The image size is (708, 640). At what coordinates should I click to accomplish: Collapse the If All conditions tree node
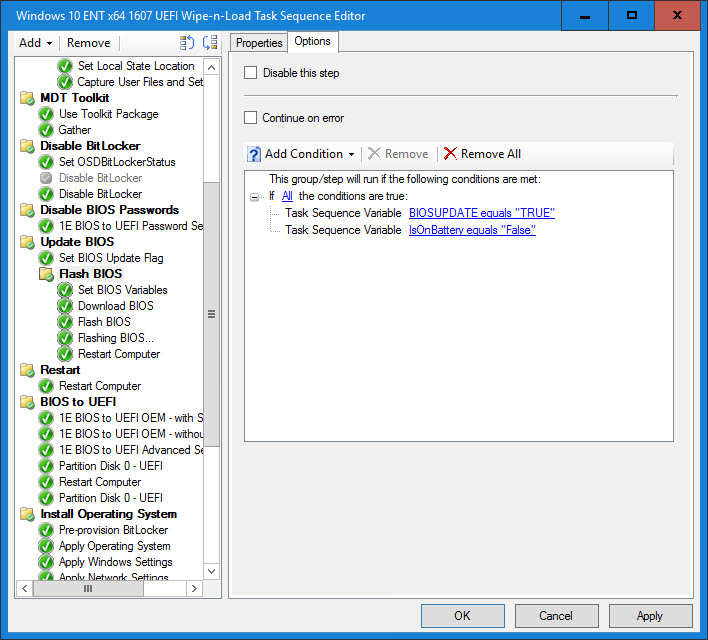click(255, 197)
